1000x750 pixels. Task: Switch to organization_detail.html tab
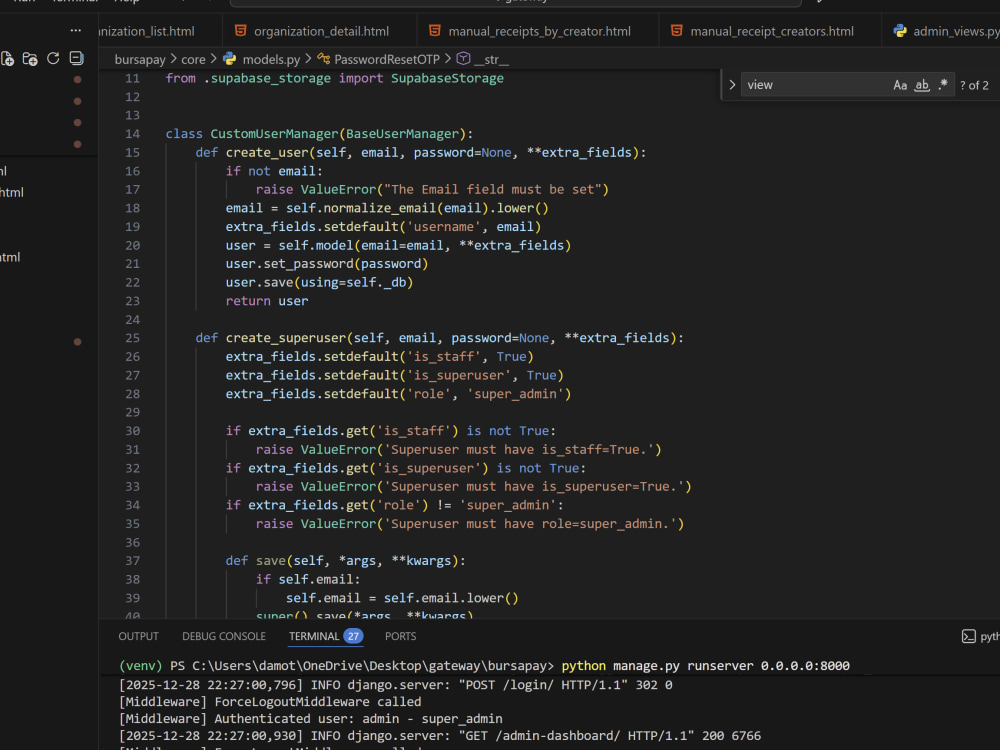coord(320,31)
